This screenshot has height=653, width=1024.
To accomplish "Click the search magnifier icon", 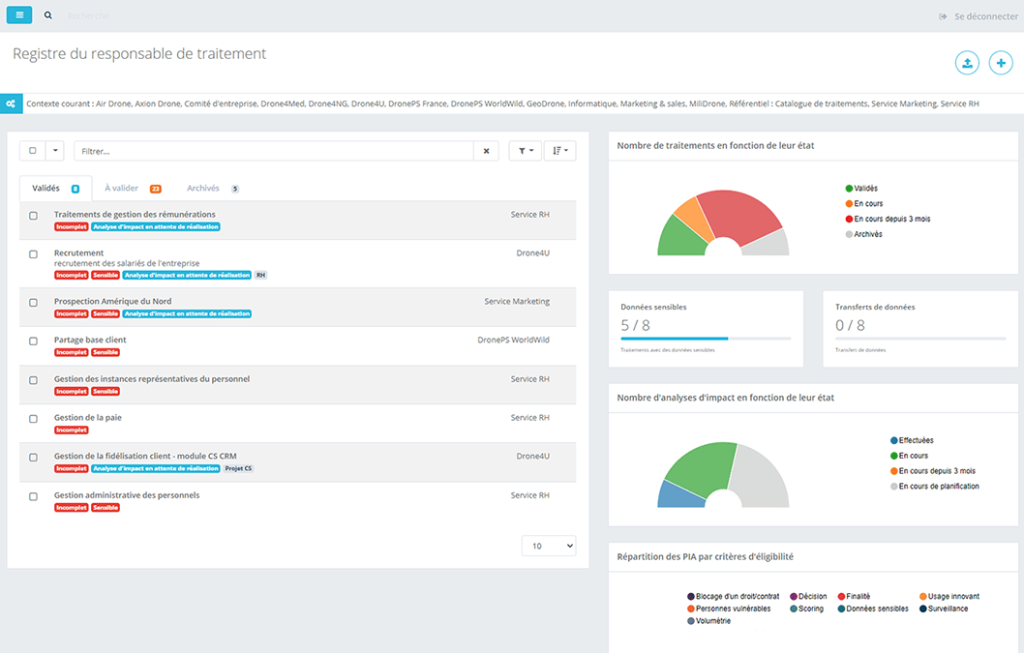I will pyautogui.click(x=48, y=16).
